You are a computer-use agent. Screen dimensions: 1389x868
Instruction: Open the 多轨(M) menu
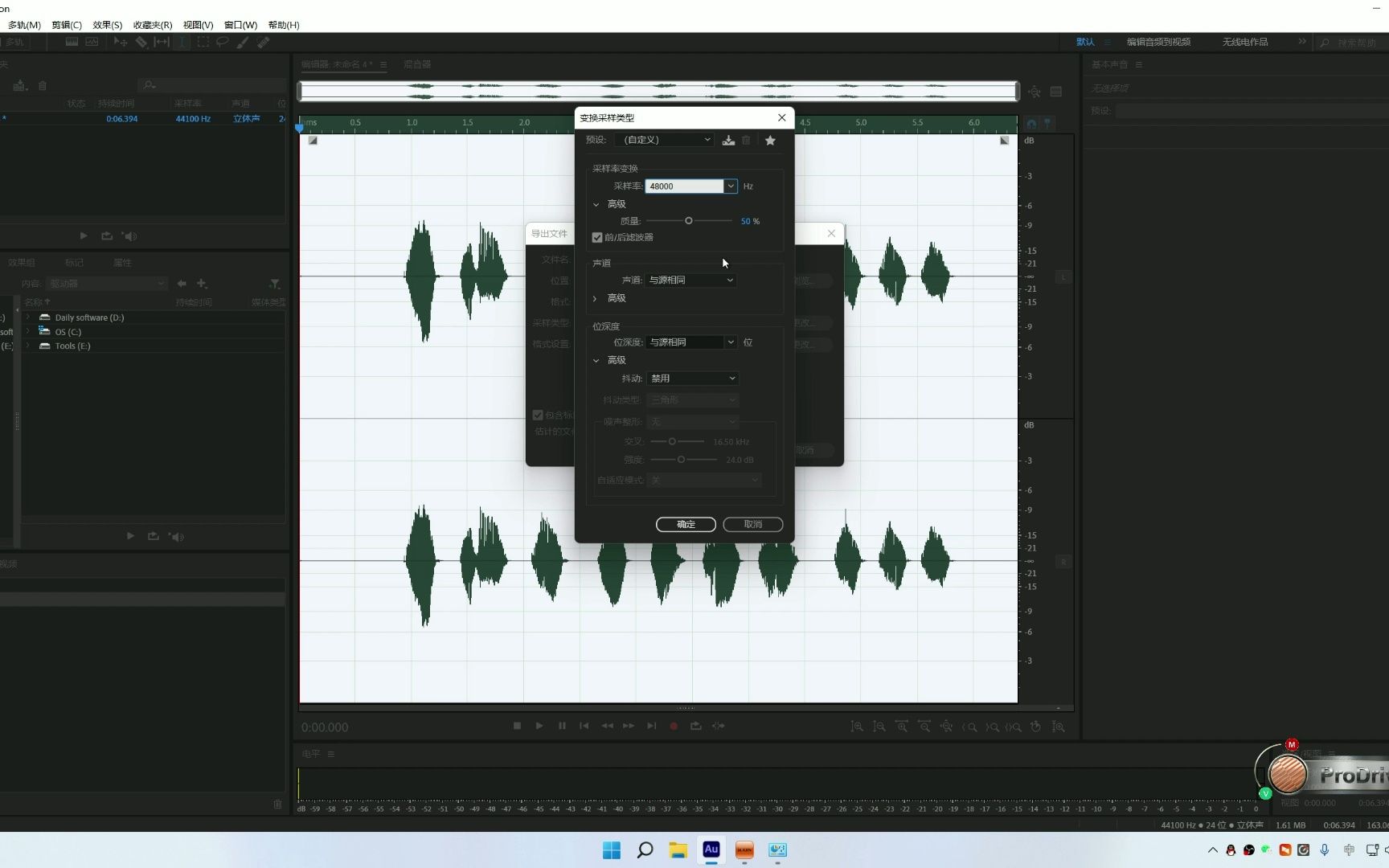point(24,25)
